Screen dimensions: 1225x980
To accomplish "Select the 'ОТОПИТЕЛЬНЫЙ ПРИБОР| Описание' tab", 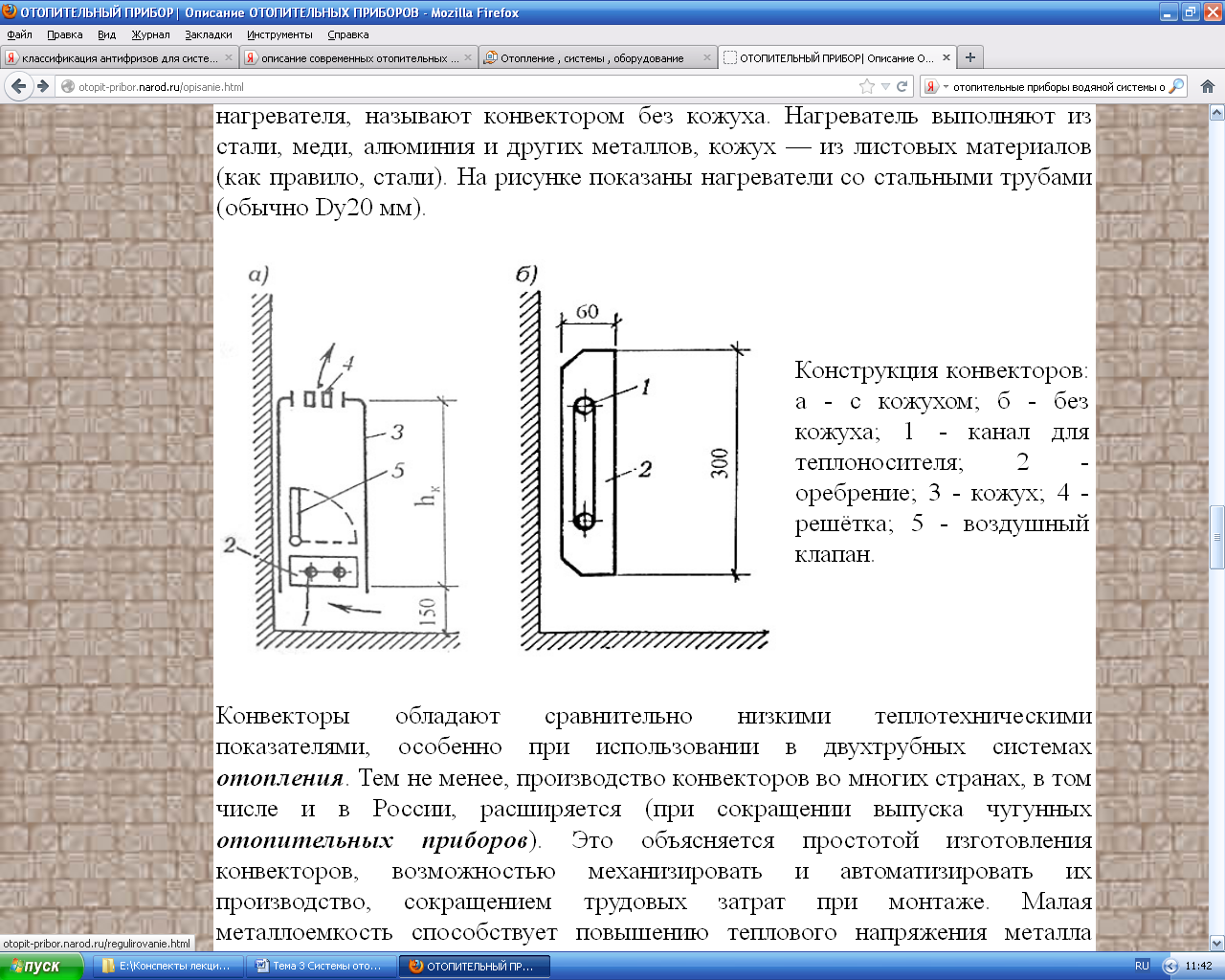I will coord(836,57).
